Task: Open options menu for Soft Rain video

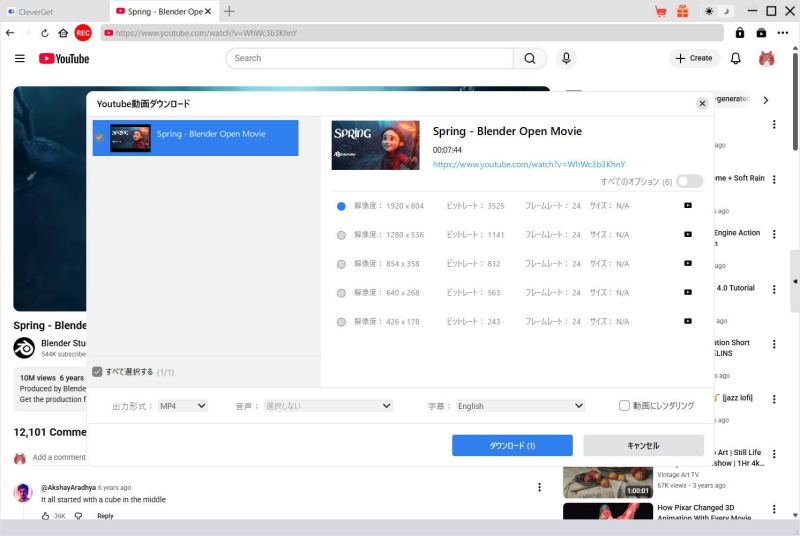Action: point(774,180)
